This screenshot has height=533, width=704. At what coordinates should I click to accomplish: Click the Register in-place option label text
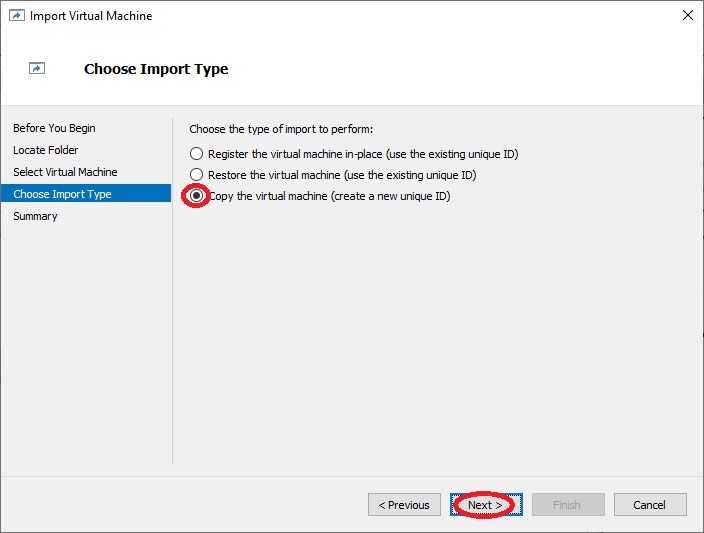tap(363, 154)
